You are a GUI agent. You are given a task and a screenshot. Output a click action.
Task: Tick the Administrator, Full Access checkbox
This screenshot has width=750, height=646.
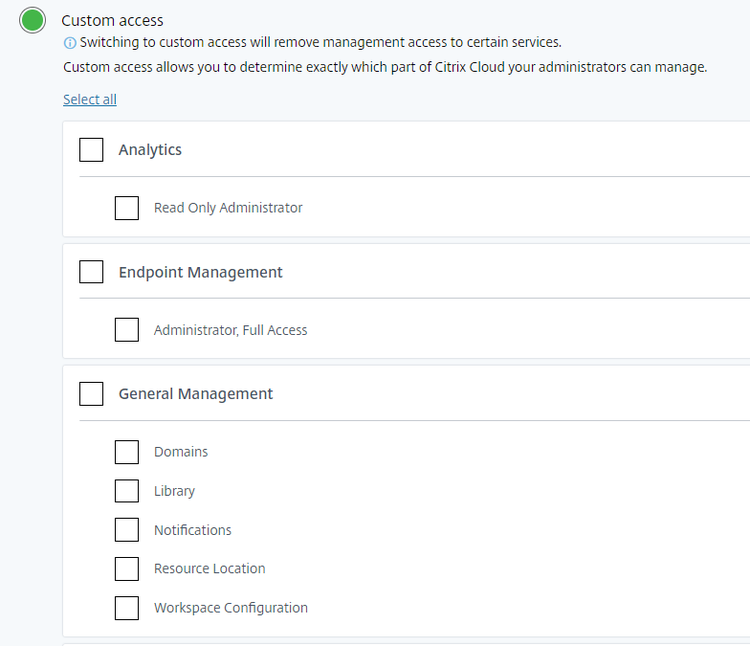127,330
